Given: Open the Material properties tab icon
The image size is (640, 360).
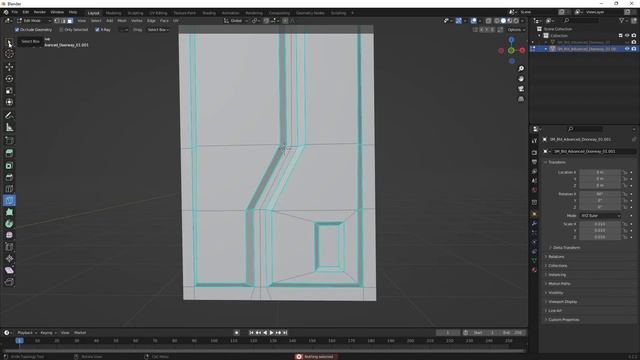Looking at the screenshot, I should (534, 270).
